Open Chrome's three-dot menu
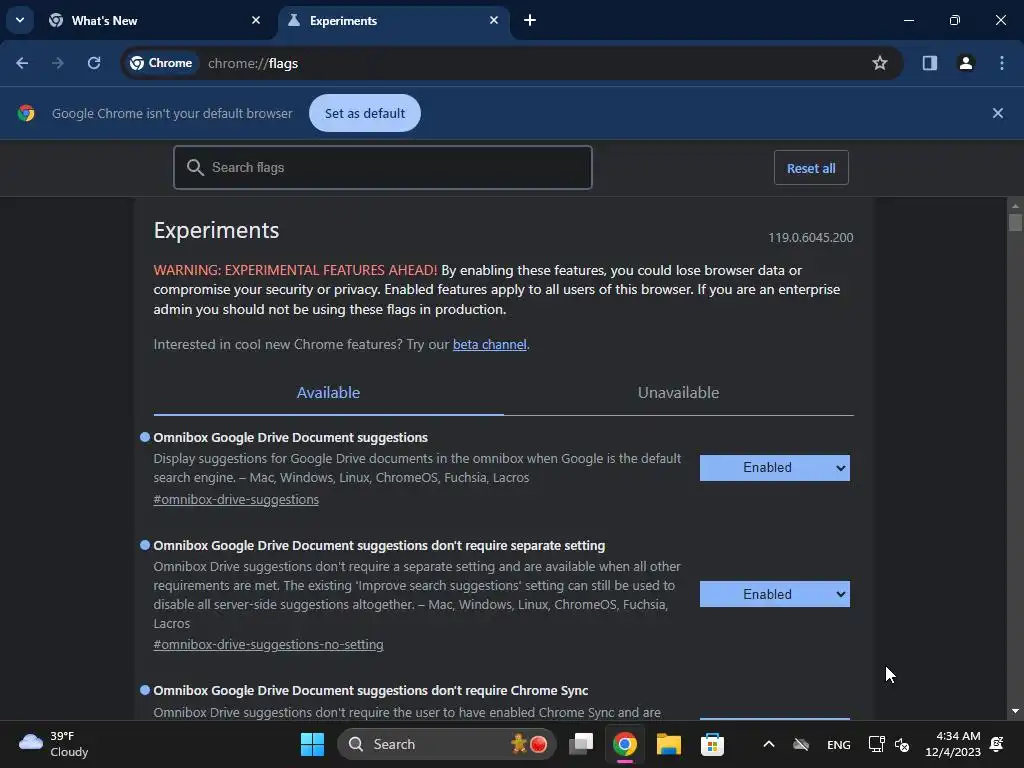Image resolution: width=1024 pixels, height=768 pixels. point(1002,63)
